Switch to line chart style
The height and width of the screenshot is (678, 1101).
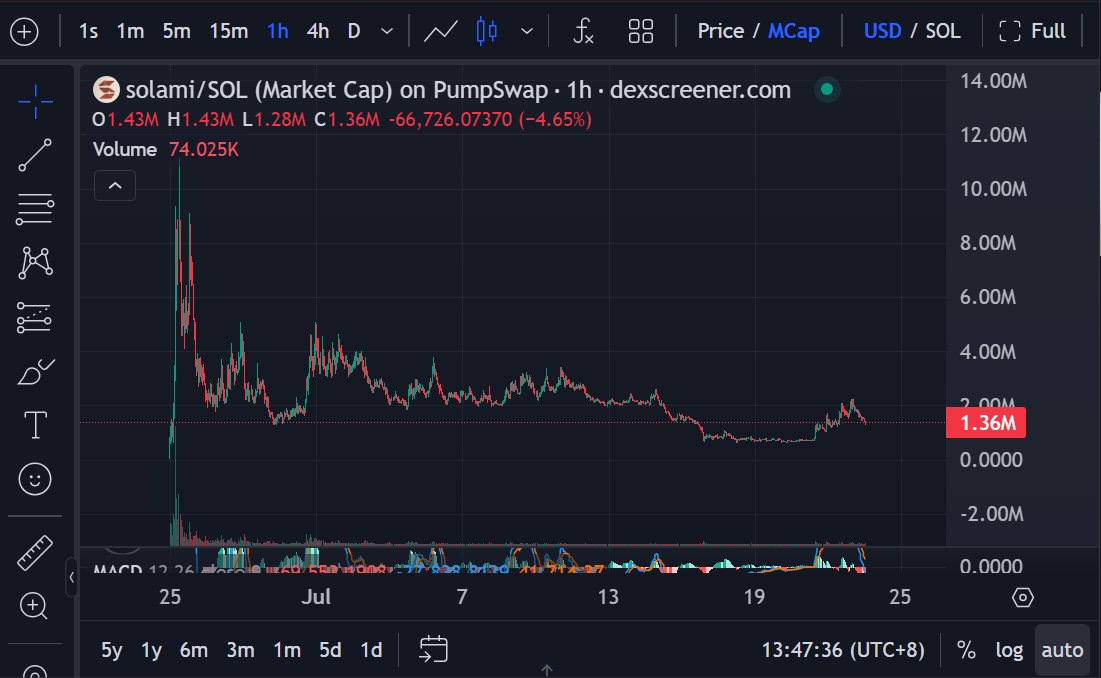(x=441, y=32)
